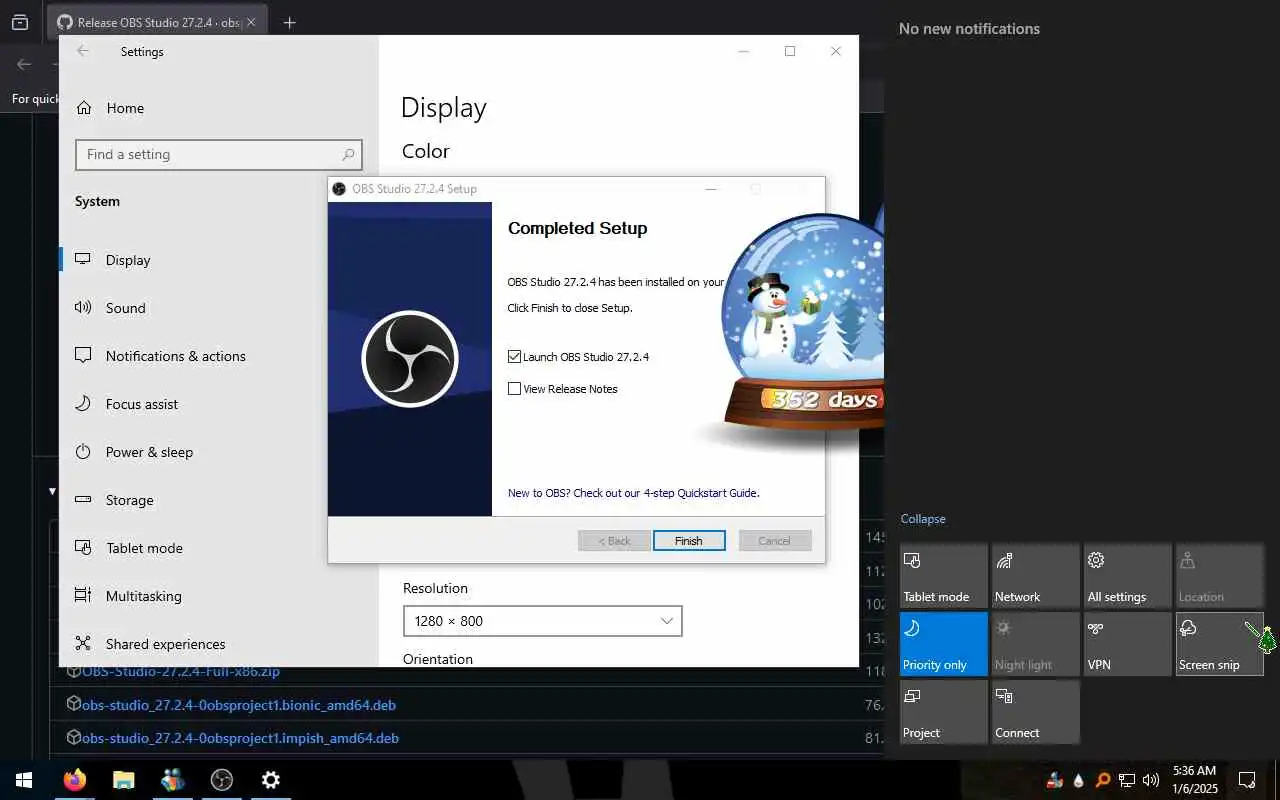Toggle the Tablet mode quick action tile
Viewport: 1280px width, 800px height.
[943, 576]
